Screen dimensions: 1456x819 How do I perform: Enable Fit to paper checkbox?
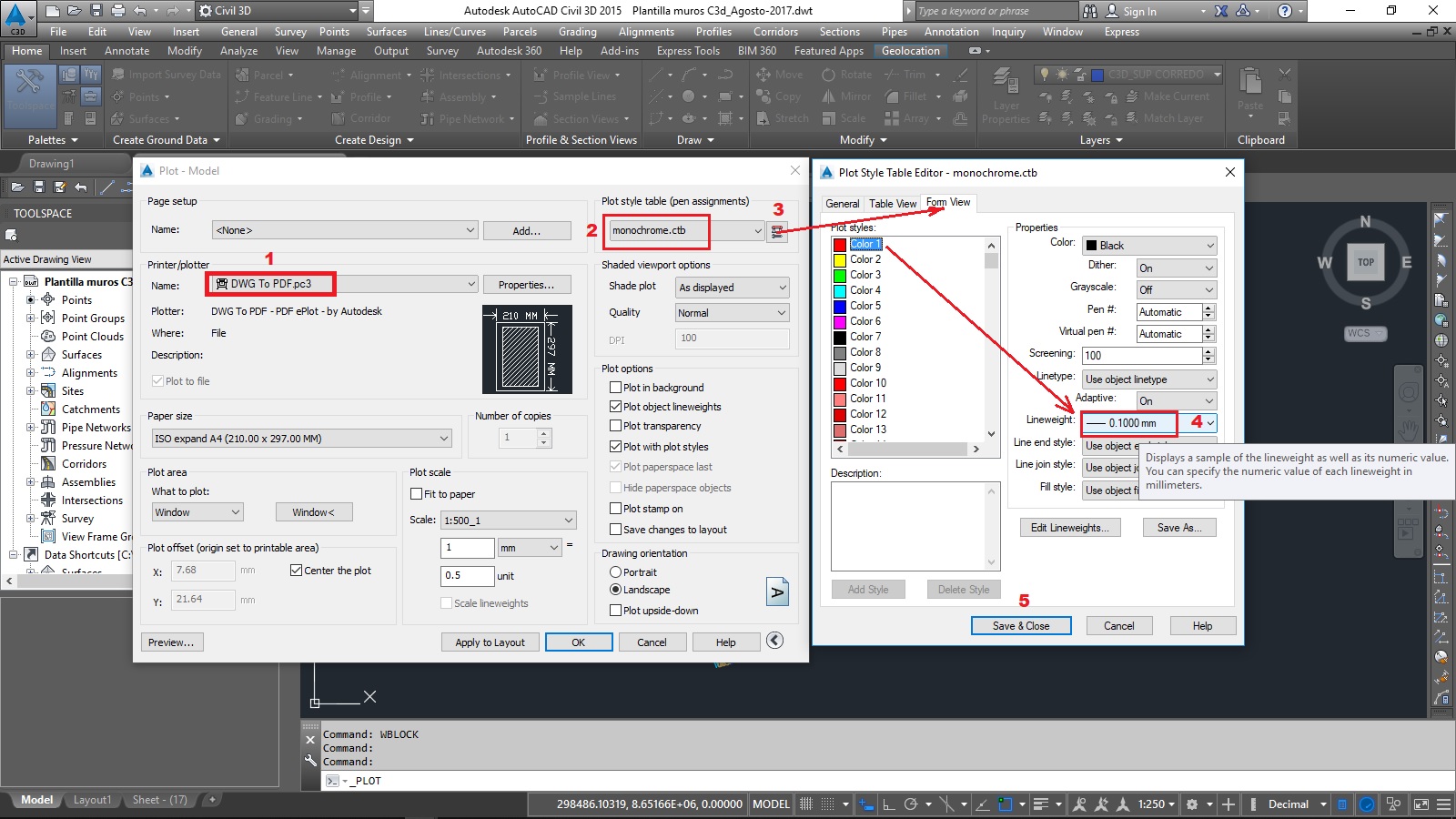coord(417,494)
